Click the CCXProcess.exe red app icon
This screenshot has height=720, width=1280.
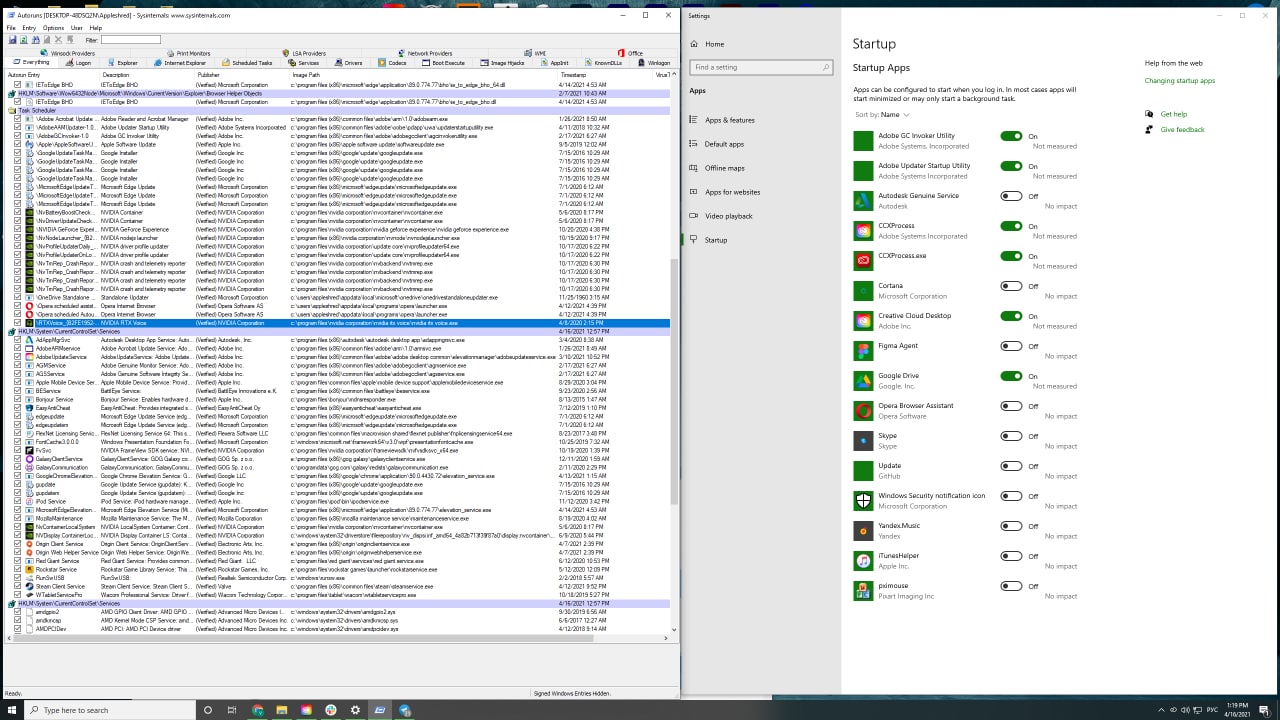pos(863,261)
